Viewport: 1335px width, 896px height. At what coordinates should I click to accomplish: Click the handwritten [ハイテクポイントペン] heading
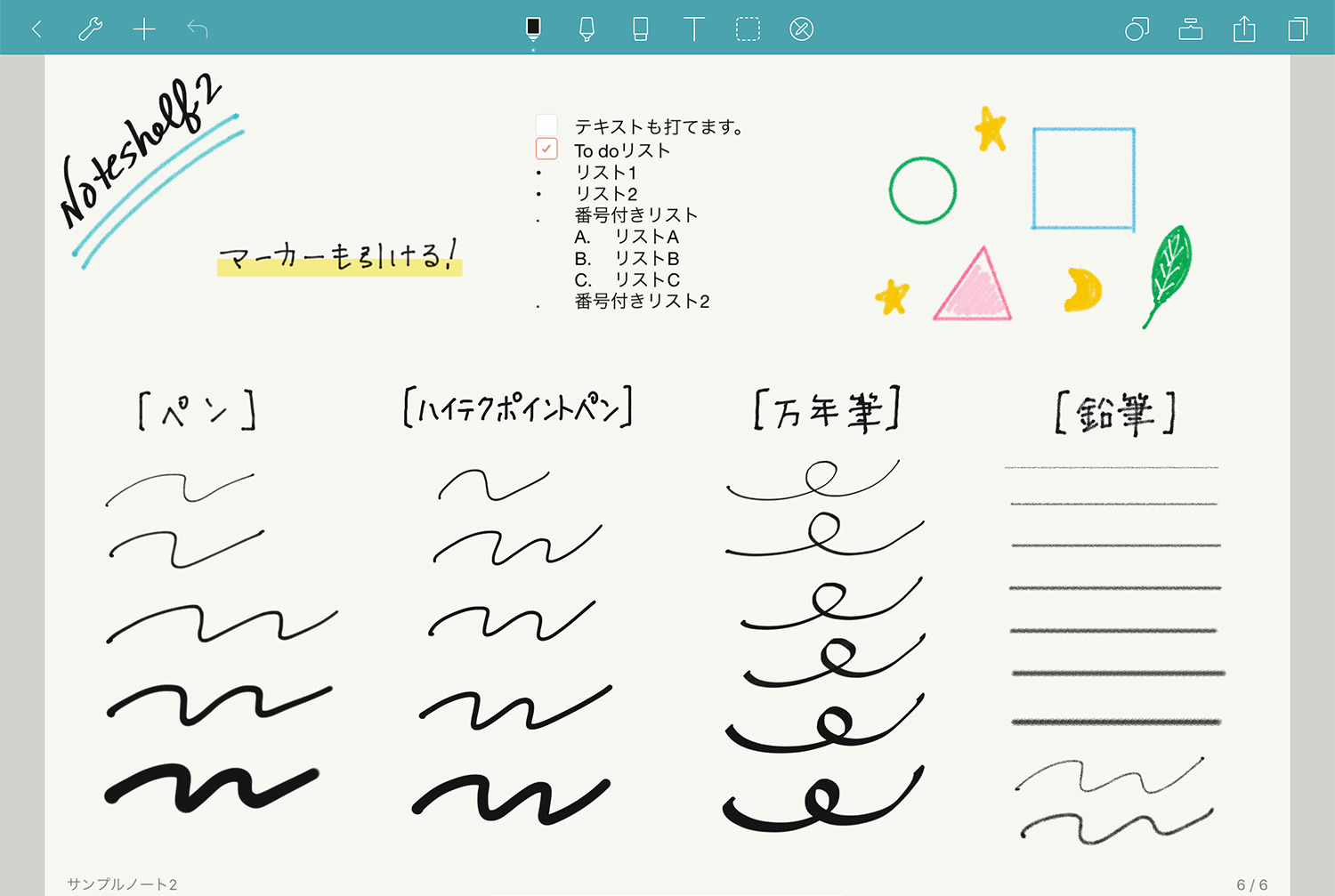tap(517, 408)
